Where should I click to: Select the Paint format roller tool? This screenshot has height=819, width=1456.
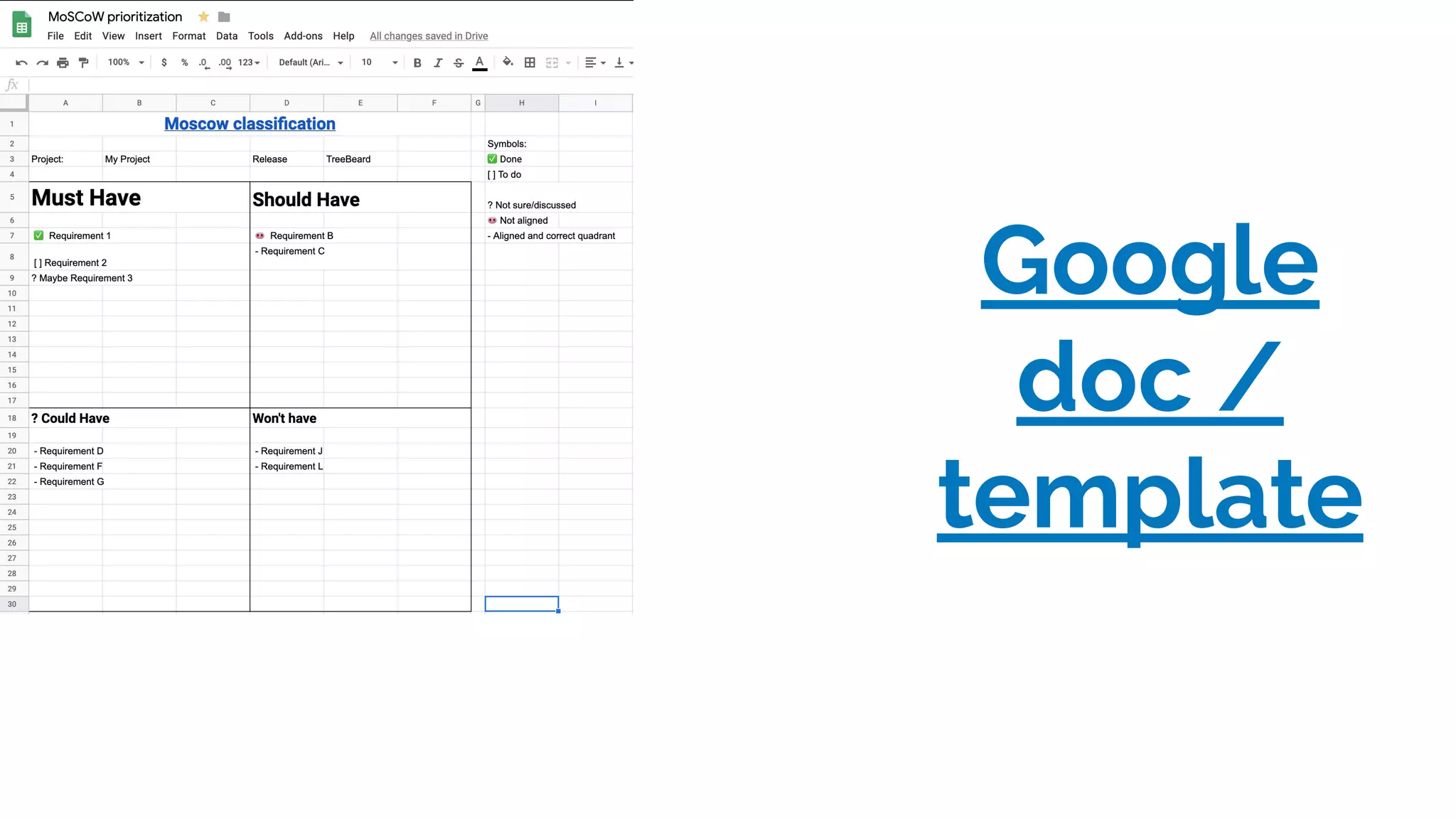(x=84, y=63)
